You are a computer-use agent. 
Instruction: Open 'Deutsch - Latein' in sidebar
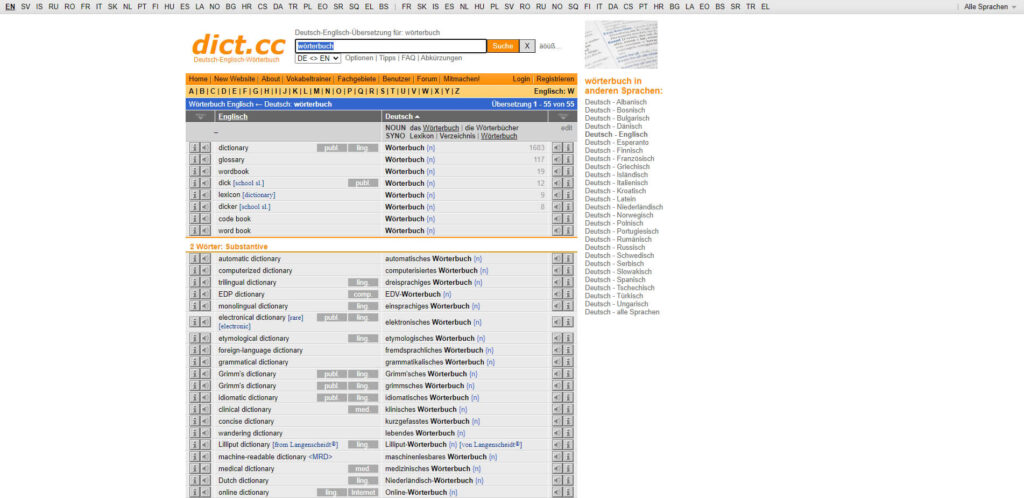coord(610,199)
